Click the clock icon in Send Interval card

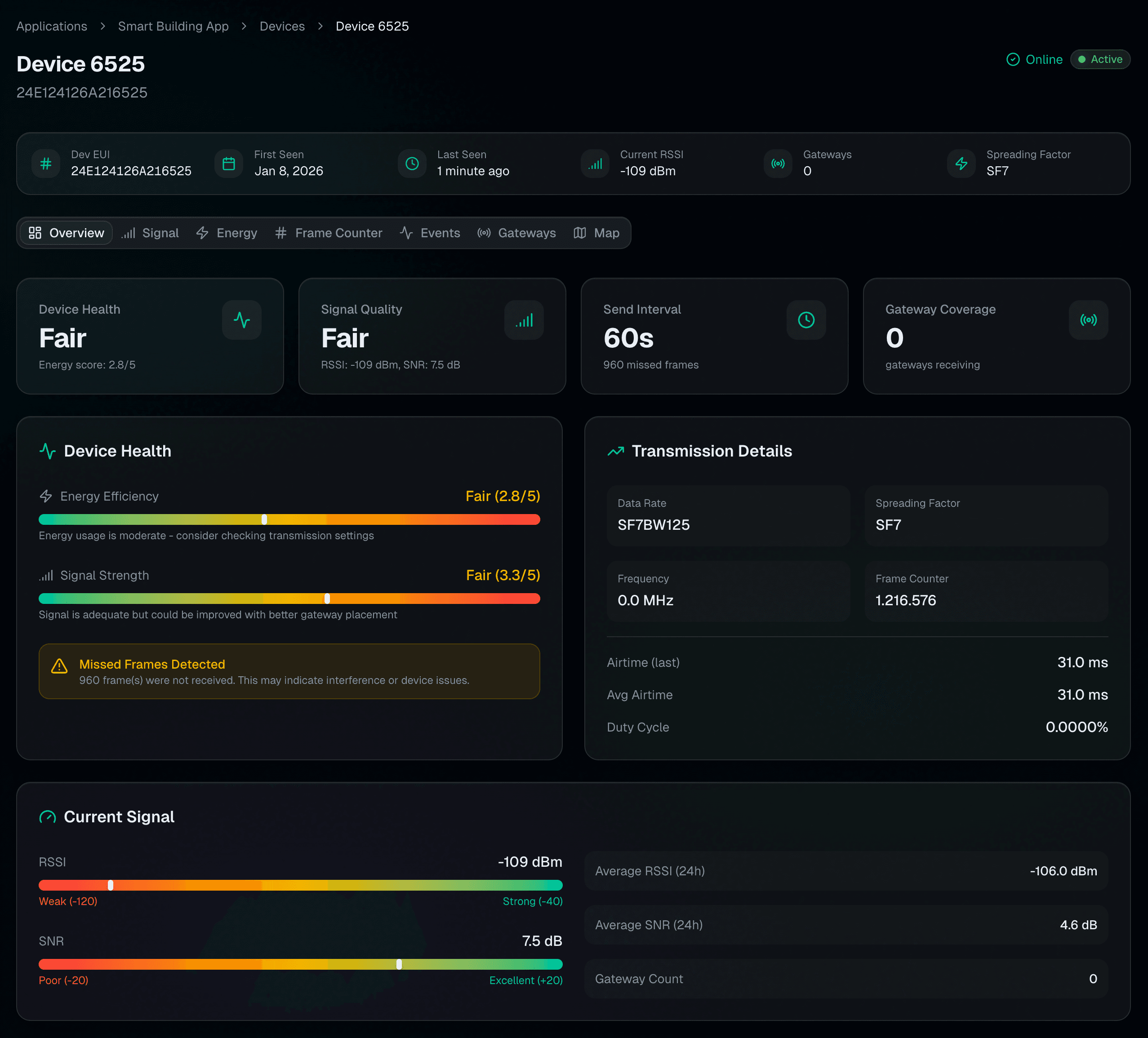806,320
